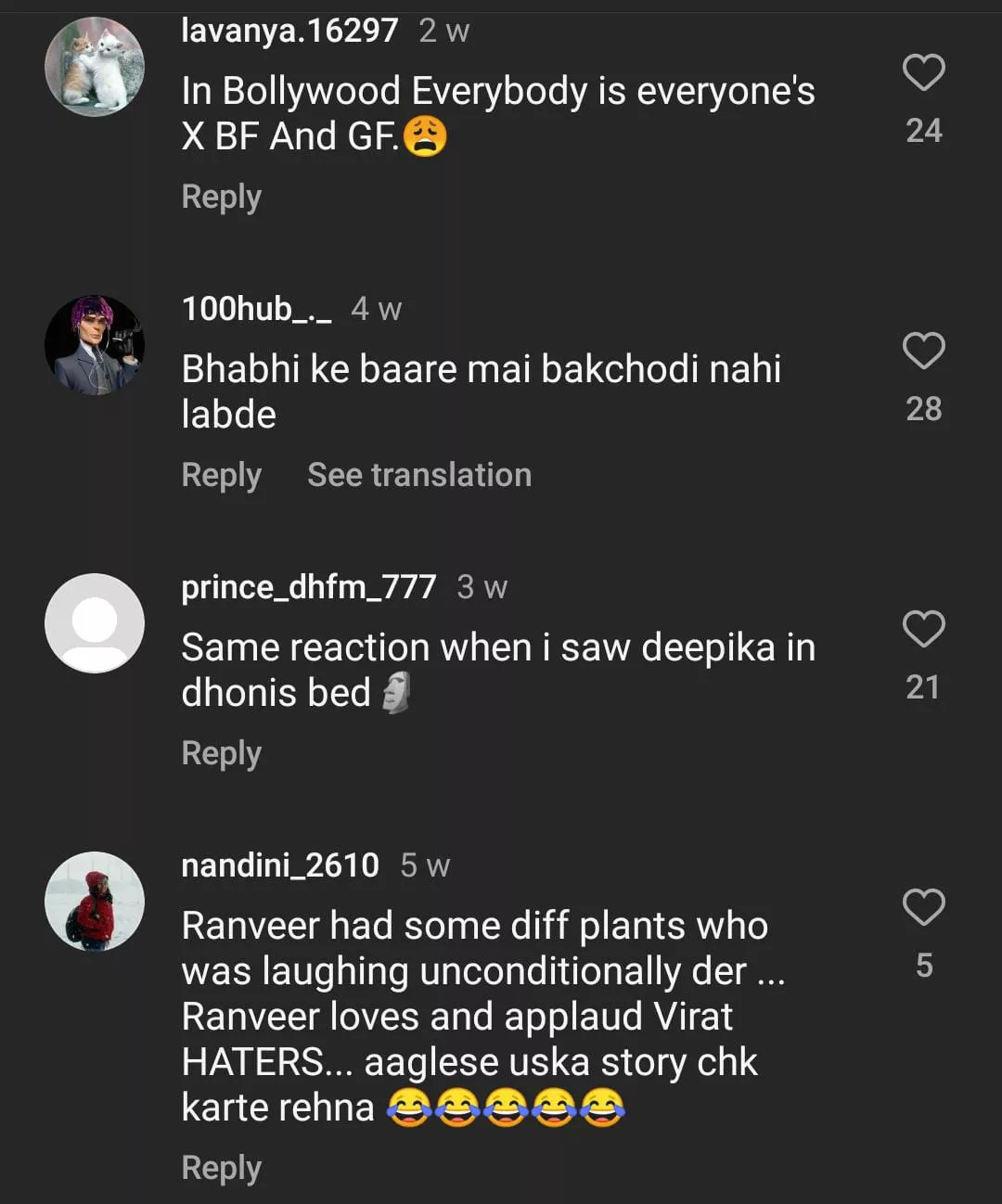The width and height of the screenshot is (1002, 1204).
Task: Open the lavanya.16297 username link
Action: point(289,31)
